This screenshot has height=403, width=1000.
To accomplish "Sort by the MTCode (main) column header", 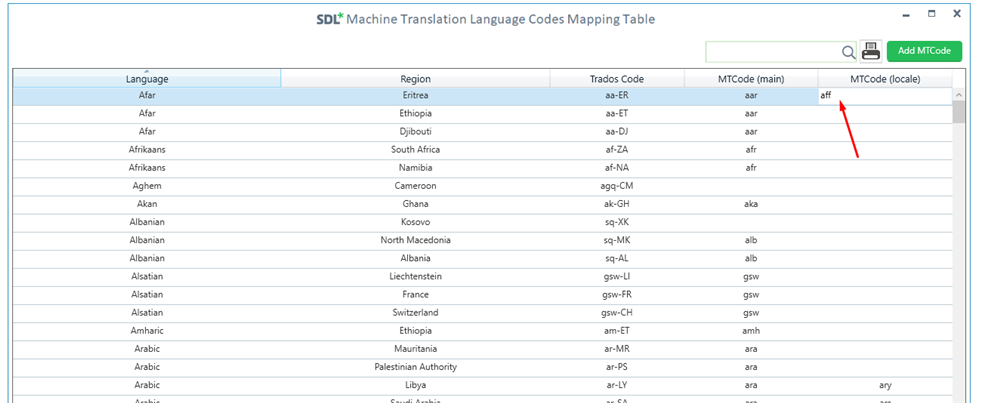I will (751, 79).
